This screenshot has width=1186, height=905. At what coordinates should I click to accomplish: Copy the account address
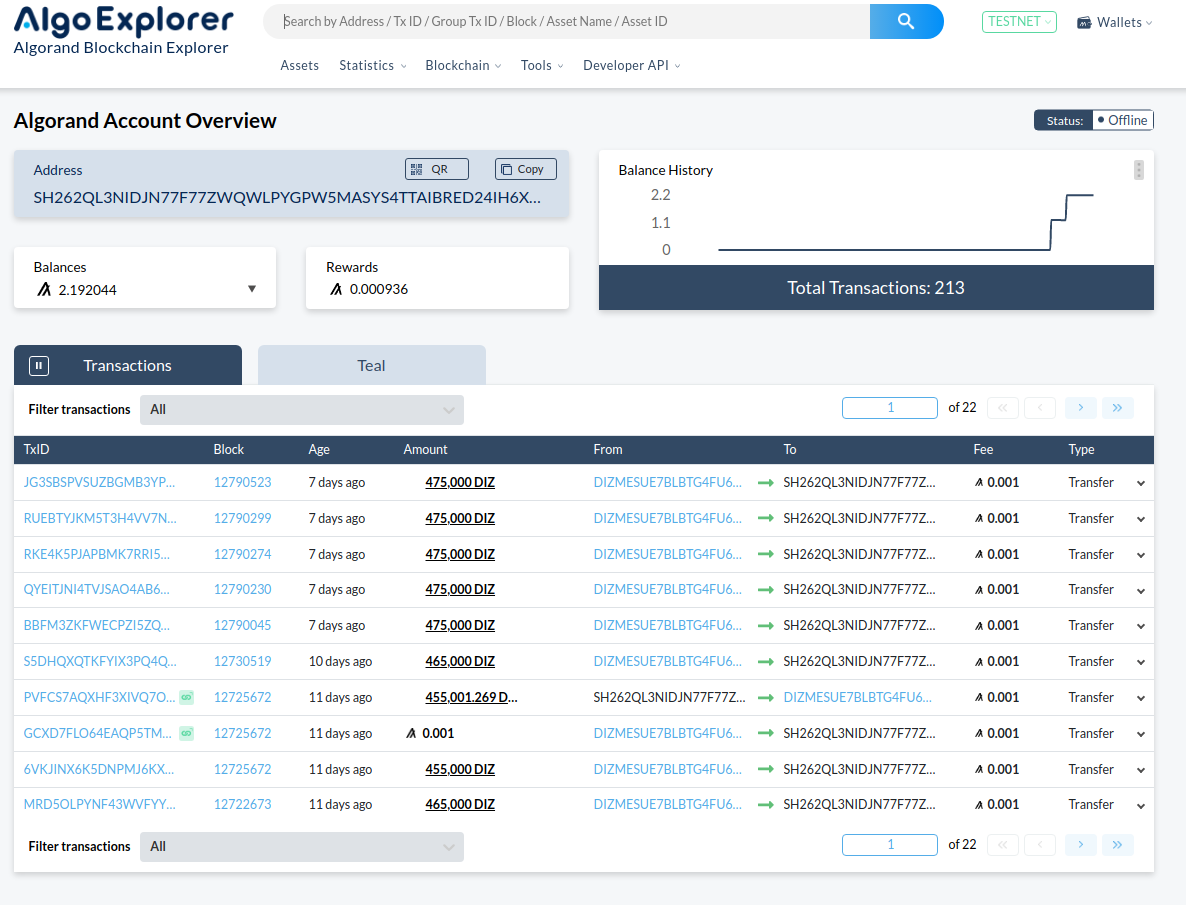[526, 169]
